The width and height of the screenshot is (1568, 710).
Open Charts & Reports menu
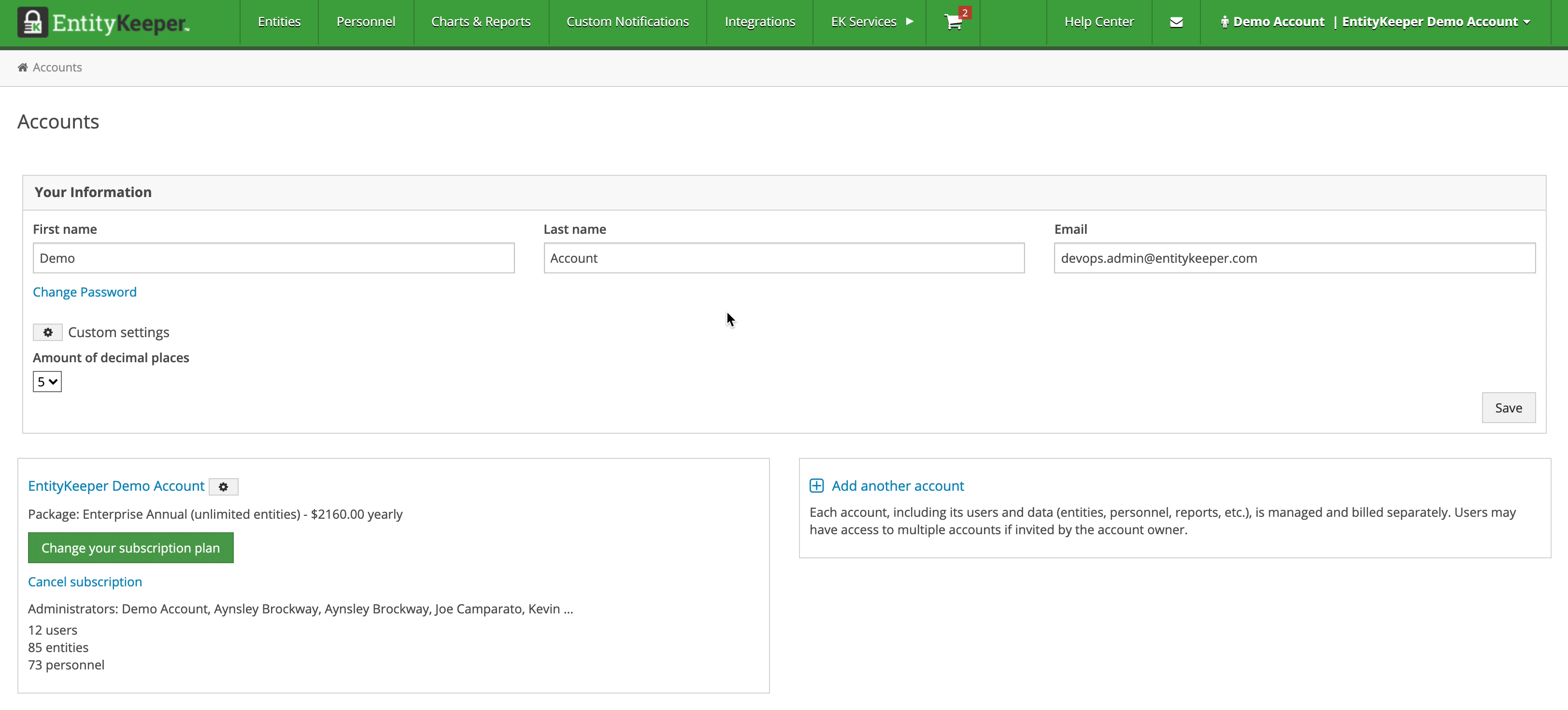click(x=481, y=22)
